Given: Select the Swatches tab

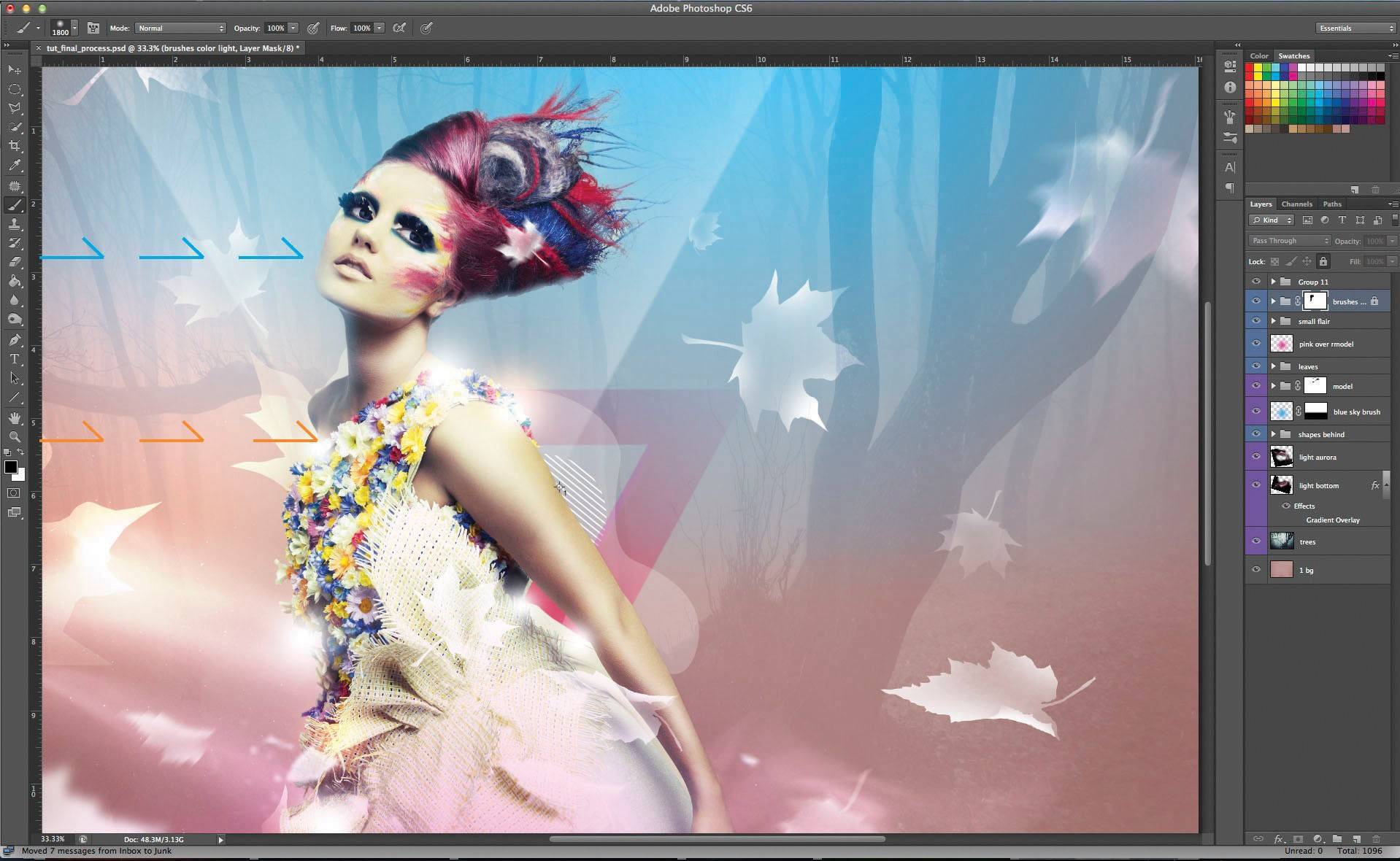Looking at the screenshot, I should [1293, 55].
